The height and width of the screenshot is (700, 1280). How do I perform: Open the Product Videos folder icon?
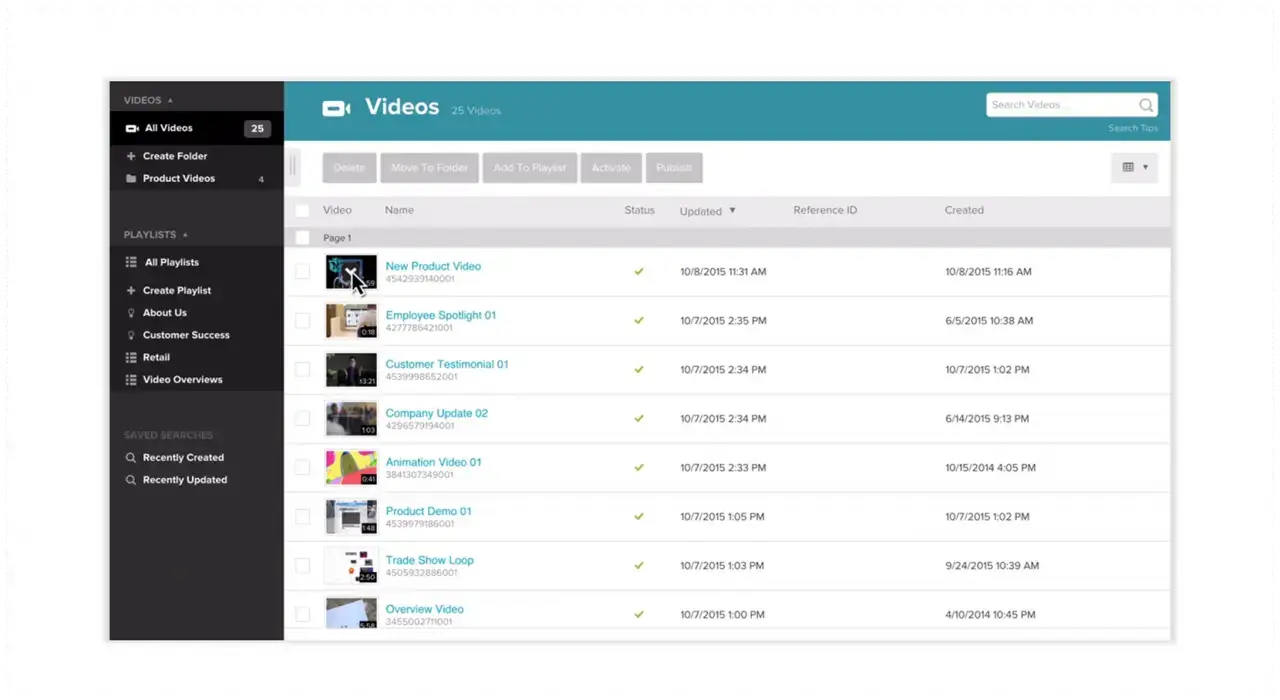click(131, 178)
